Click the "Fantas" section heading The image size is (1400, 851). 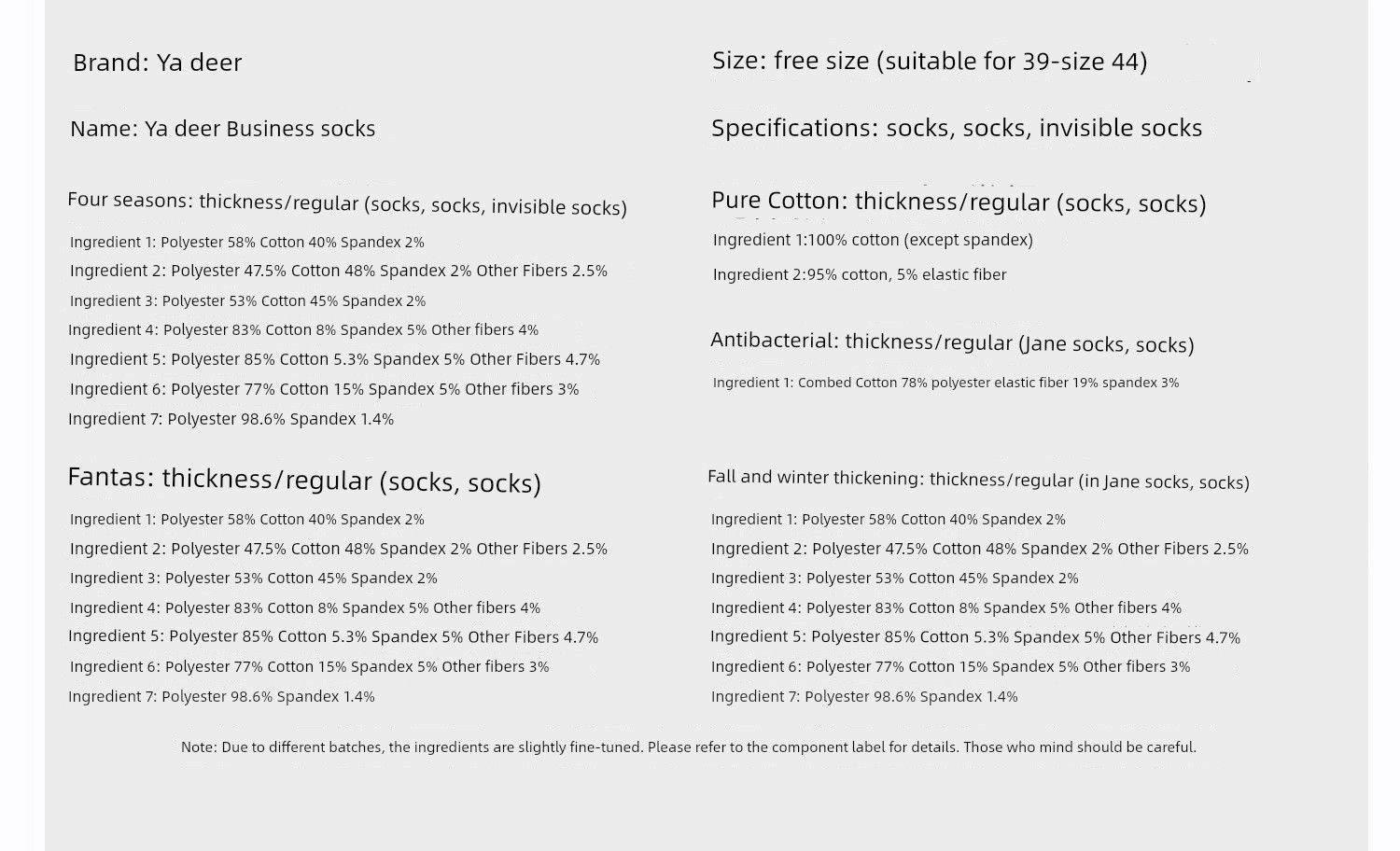click(304, 480)
